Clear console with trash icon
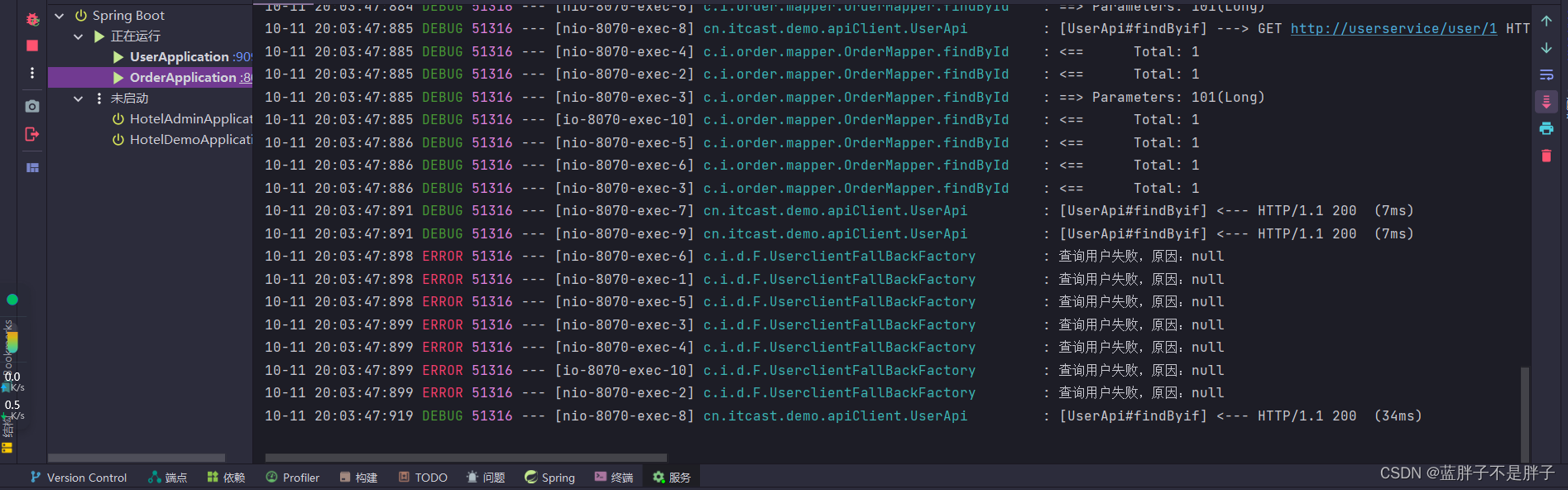 [1546, 156]
